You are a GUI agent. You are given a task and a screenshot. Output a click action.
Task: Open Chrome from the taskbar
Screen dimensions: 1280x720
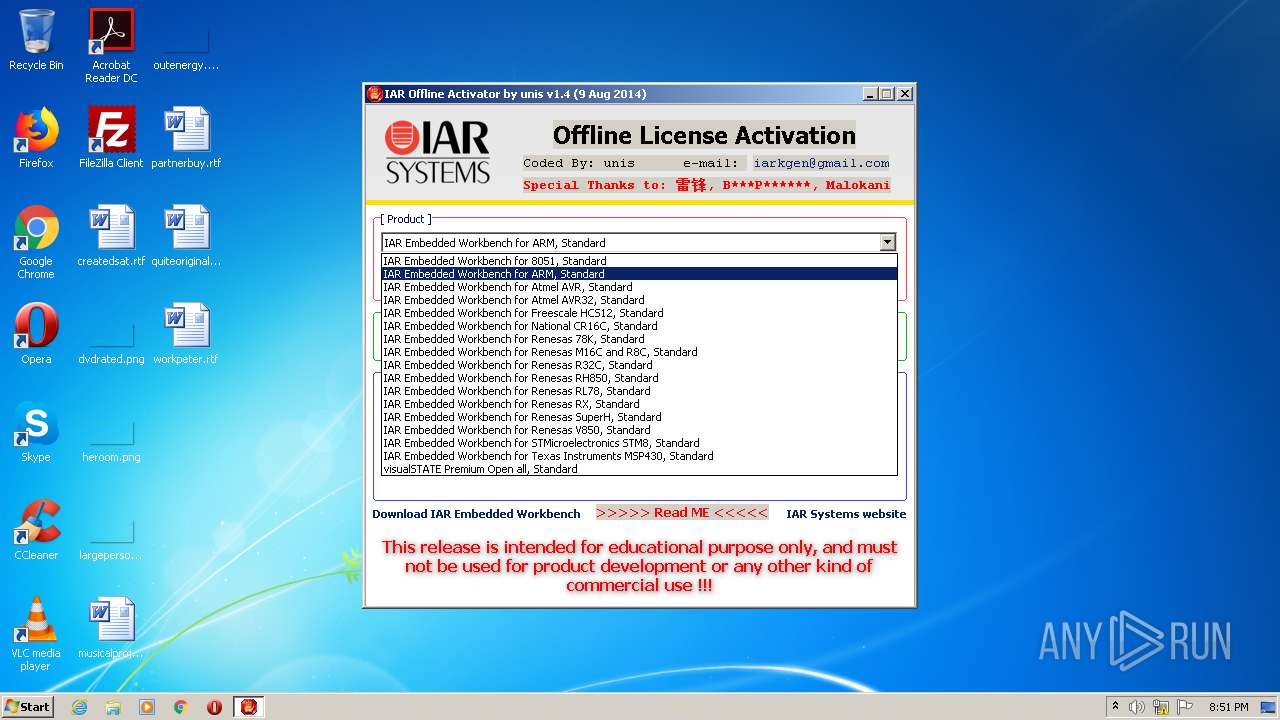181,707
